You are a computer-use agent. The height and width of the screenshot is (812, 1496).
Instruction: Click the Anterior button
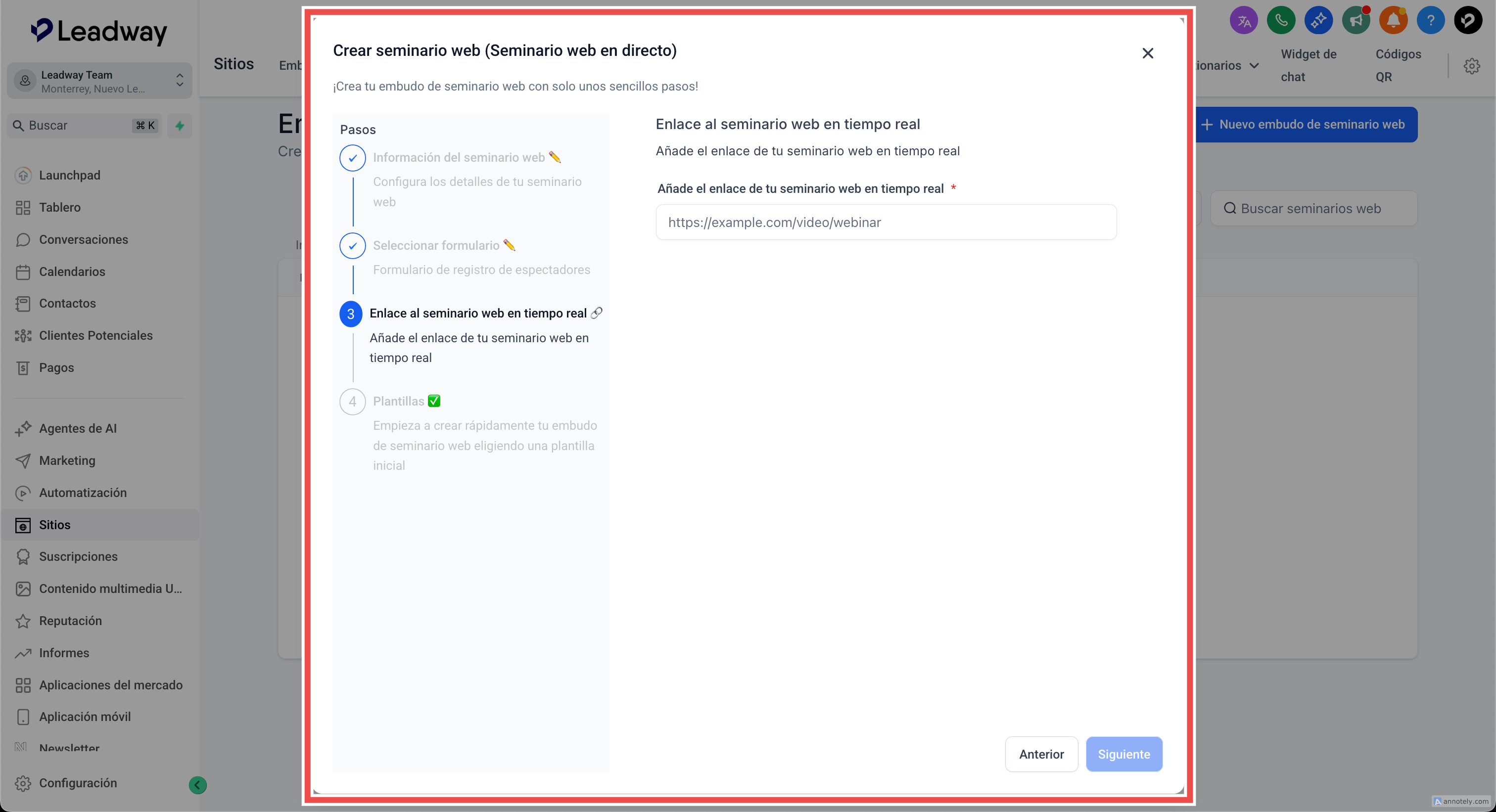tap(1041, 754)
